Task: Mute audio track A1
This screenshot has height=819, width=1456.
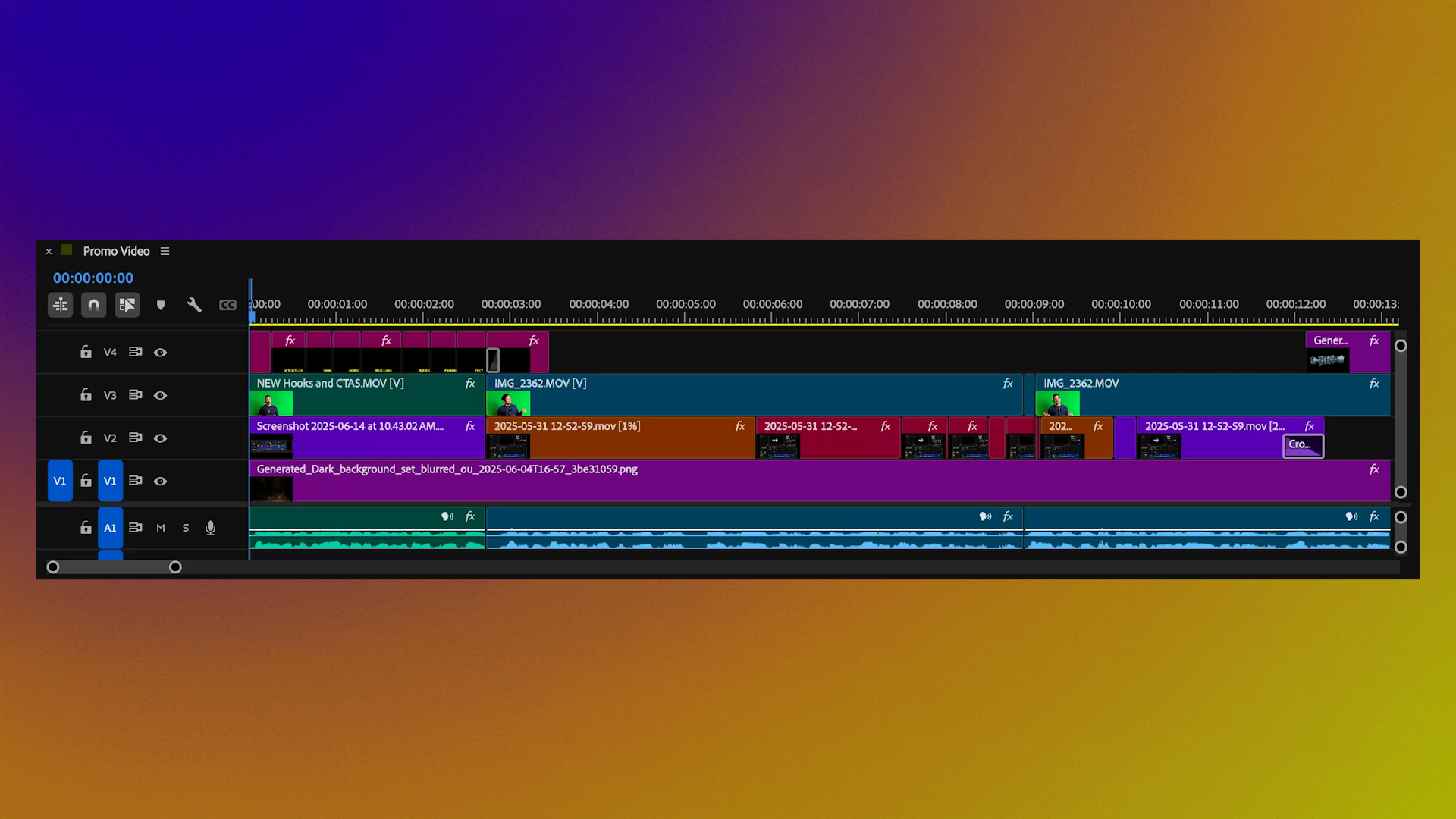Action: (161, 528)
